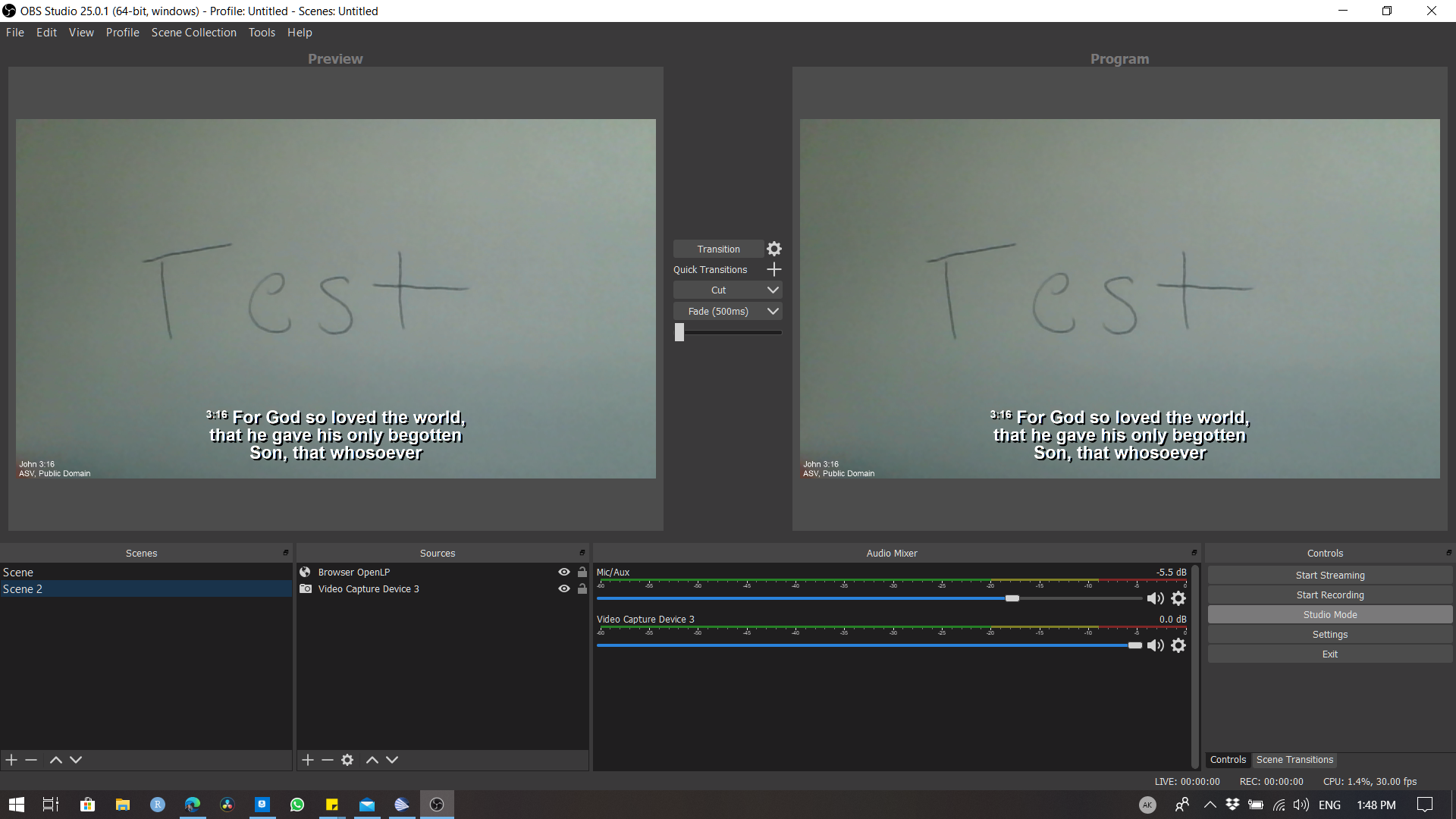
Task: Open Settings from the Controls panel
Action: (1329, 634)
